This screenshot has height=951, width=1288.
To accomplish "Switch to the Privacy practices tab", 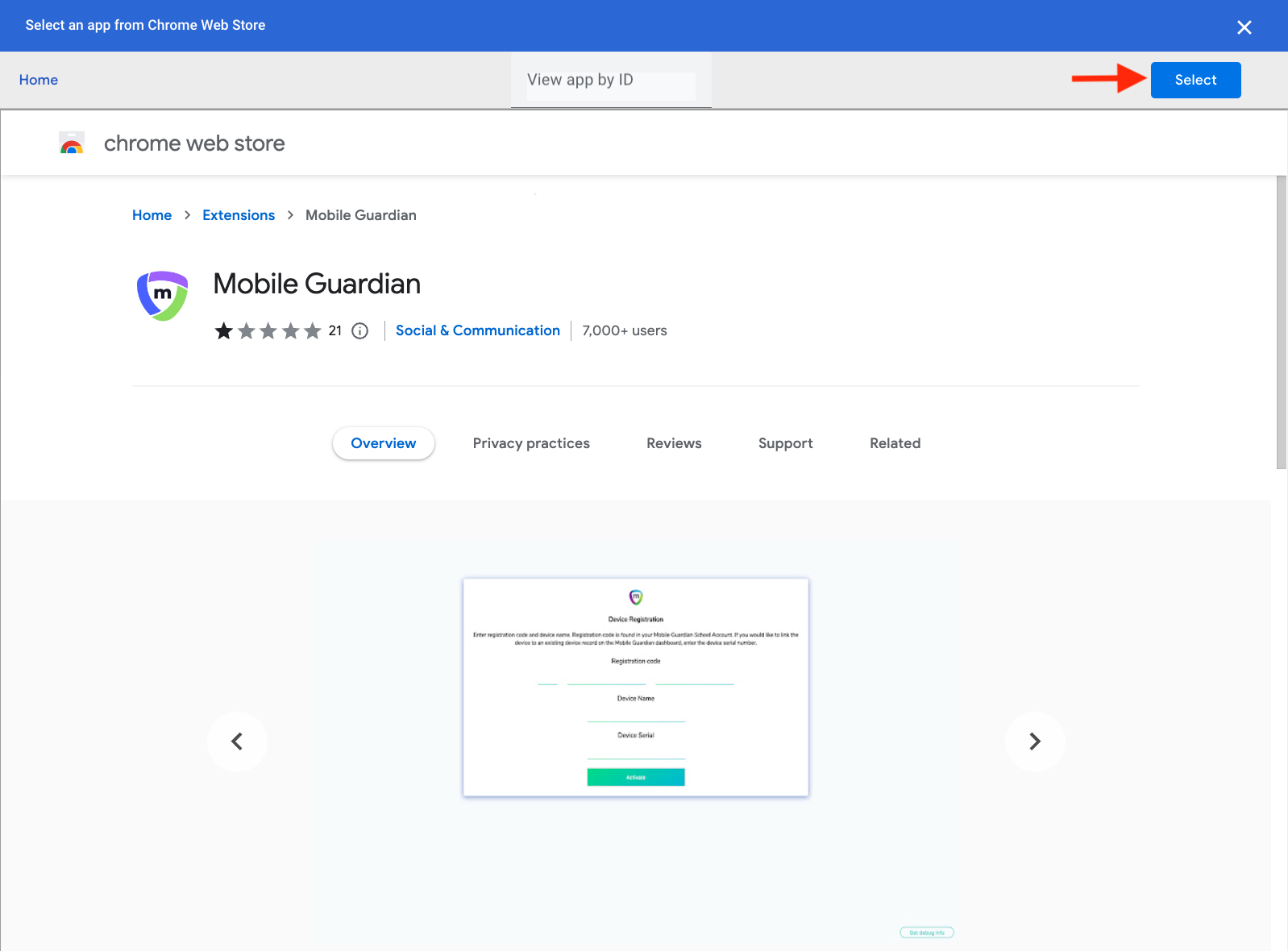I will [531, 443].
